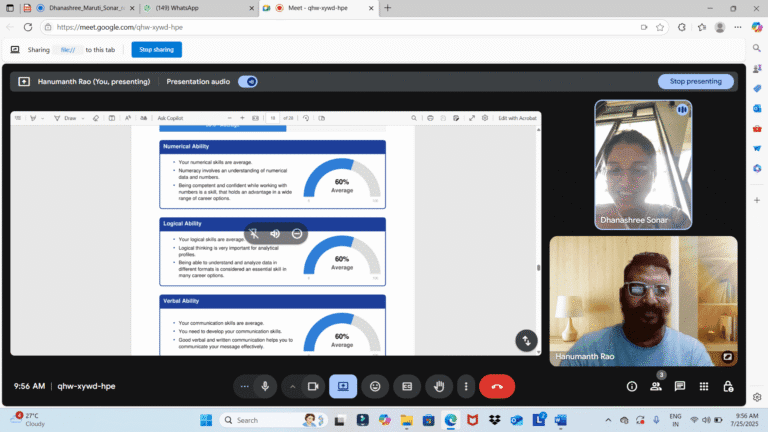This screenshot has height=432, width=768.
Task: Mute the microphone in the call bar
Action: pyautogui.click(x=266, y=386)
